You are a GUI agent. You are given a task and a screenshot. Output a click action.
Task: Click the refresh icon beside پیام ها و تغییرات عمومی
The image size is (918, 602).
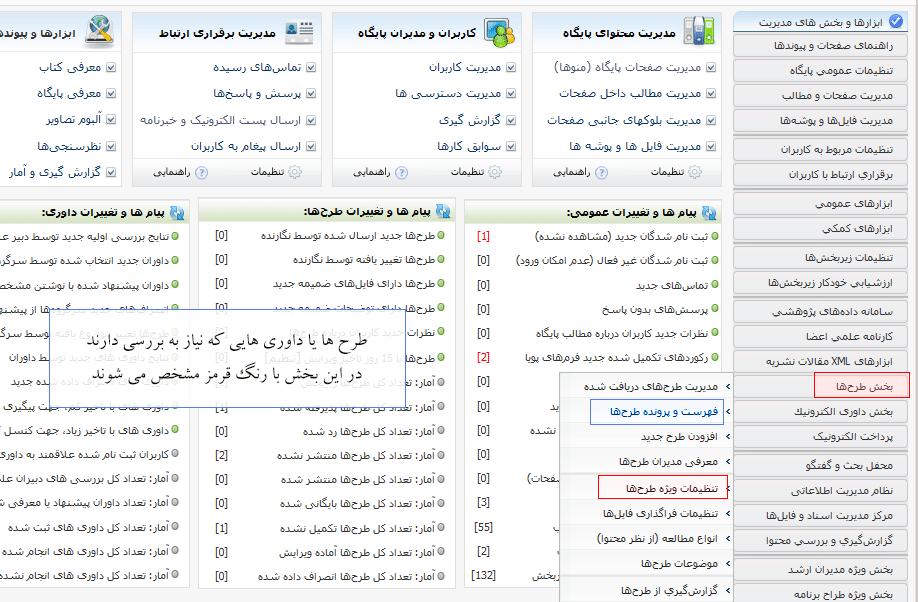709,213
